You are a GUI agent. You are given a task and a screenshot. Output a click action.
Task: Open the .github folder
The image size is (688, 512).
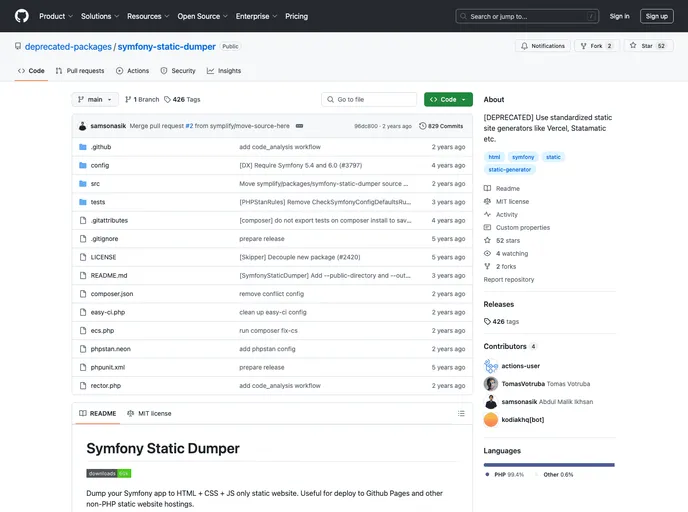point(101,147)
